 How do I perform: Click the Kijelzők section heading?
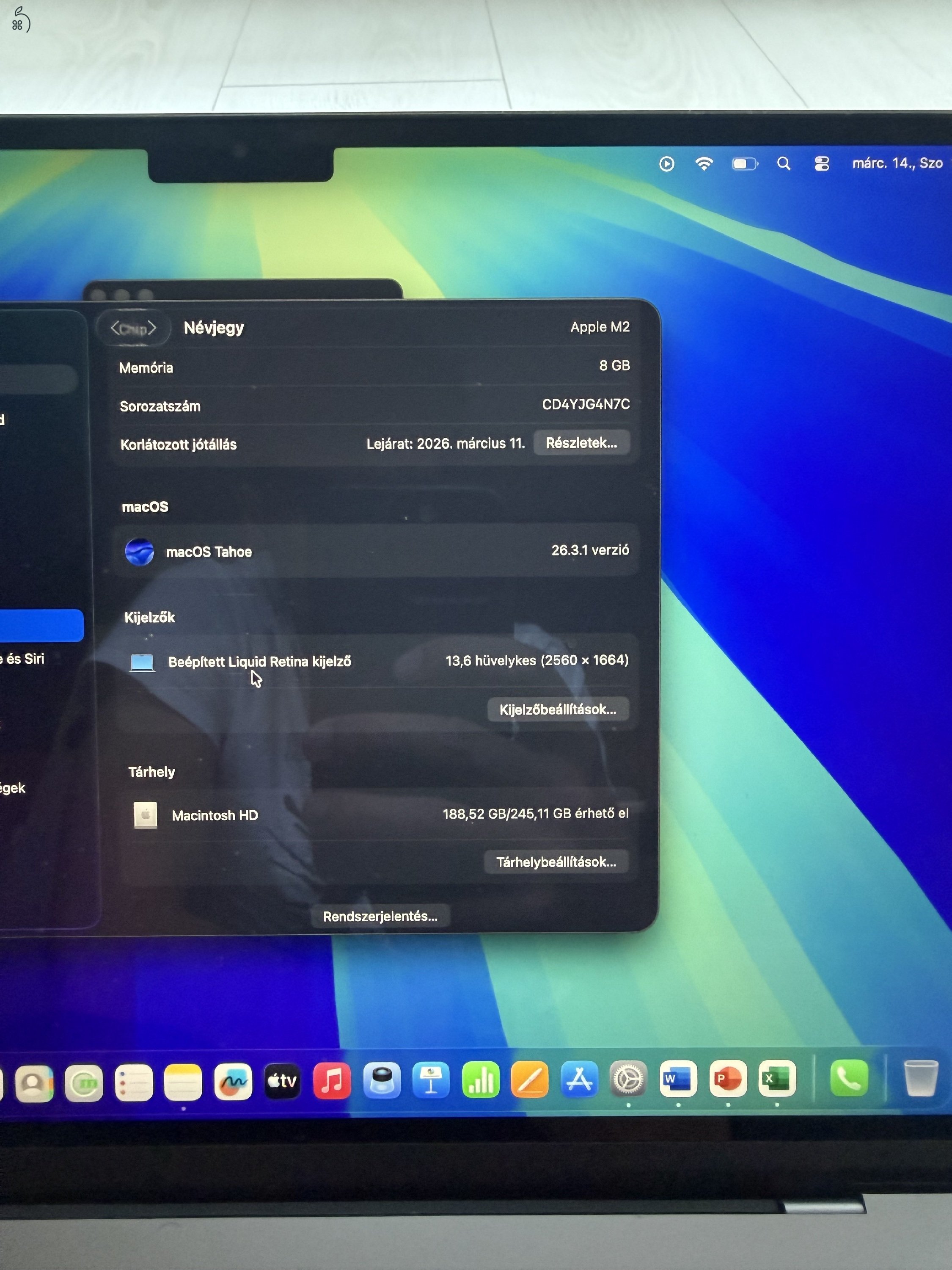[x=150, y=618]
